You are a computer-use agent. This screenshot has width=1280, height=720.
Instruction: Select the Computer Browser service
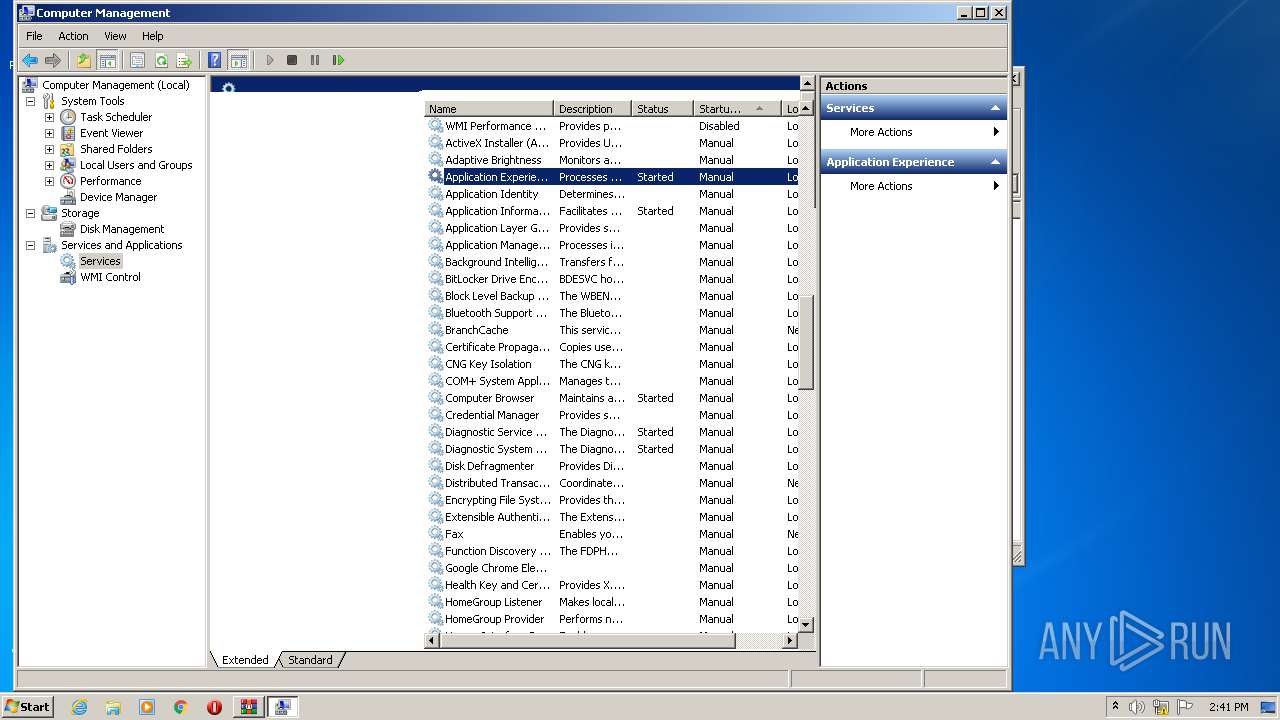(x=612, y=398)
